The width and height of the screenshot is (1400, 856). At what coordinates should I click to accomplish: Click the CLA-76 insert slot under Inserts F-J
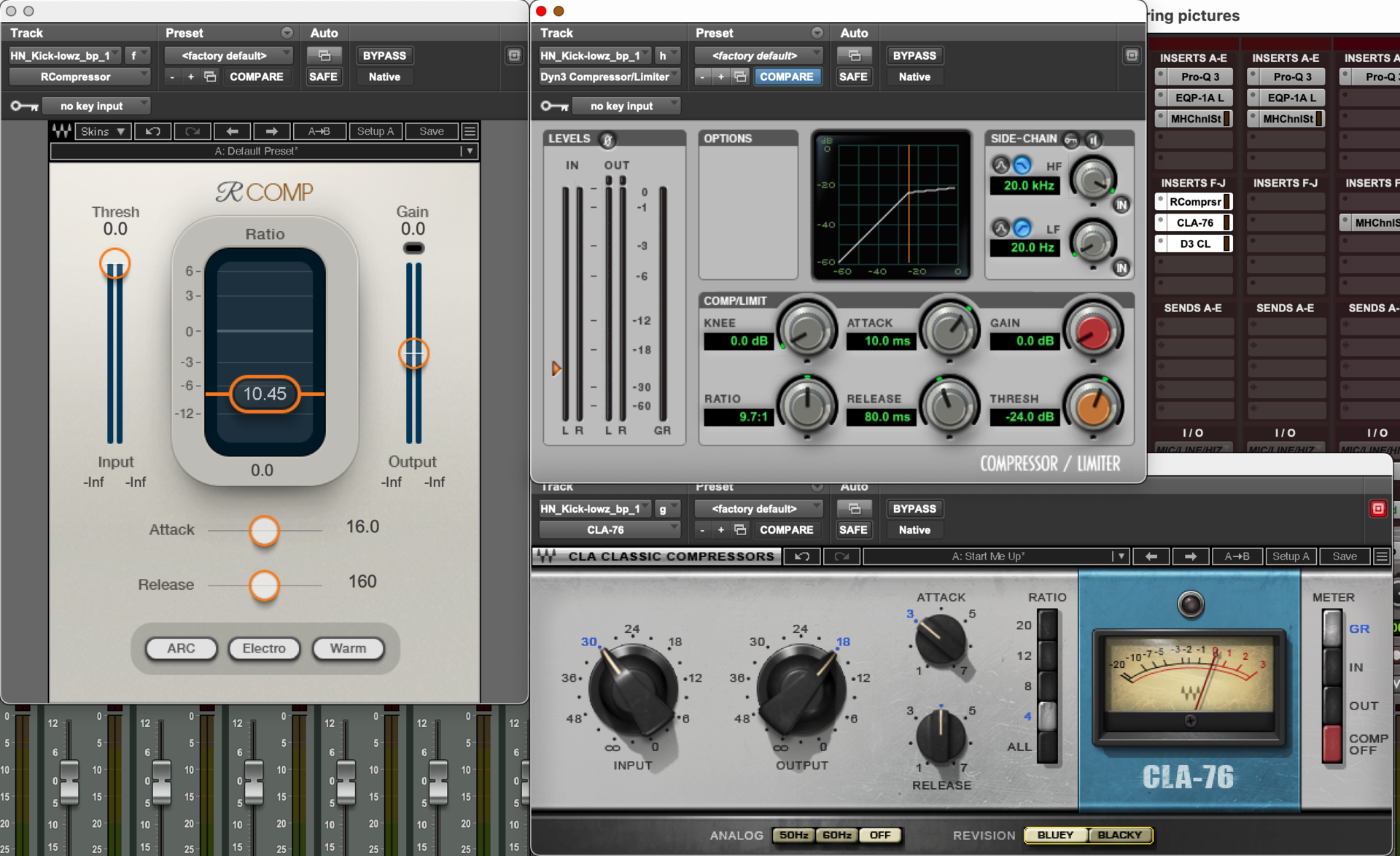(x=1193, y=222)
